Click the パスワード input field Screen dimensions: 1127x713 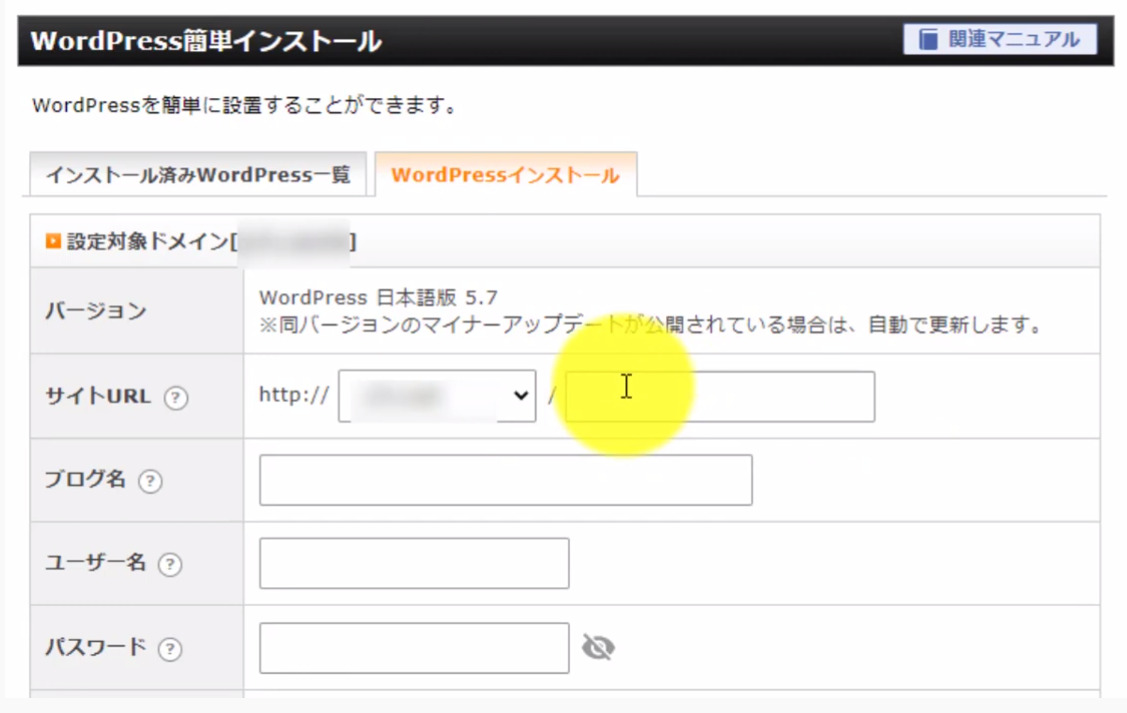point(414,648)
